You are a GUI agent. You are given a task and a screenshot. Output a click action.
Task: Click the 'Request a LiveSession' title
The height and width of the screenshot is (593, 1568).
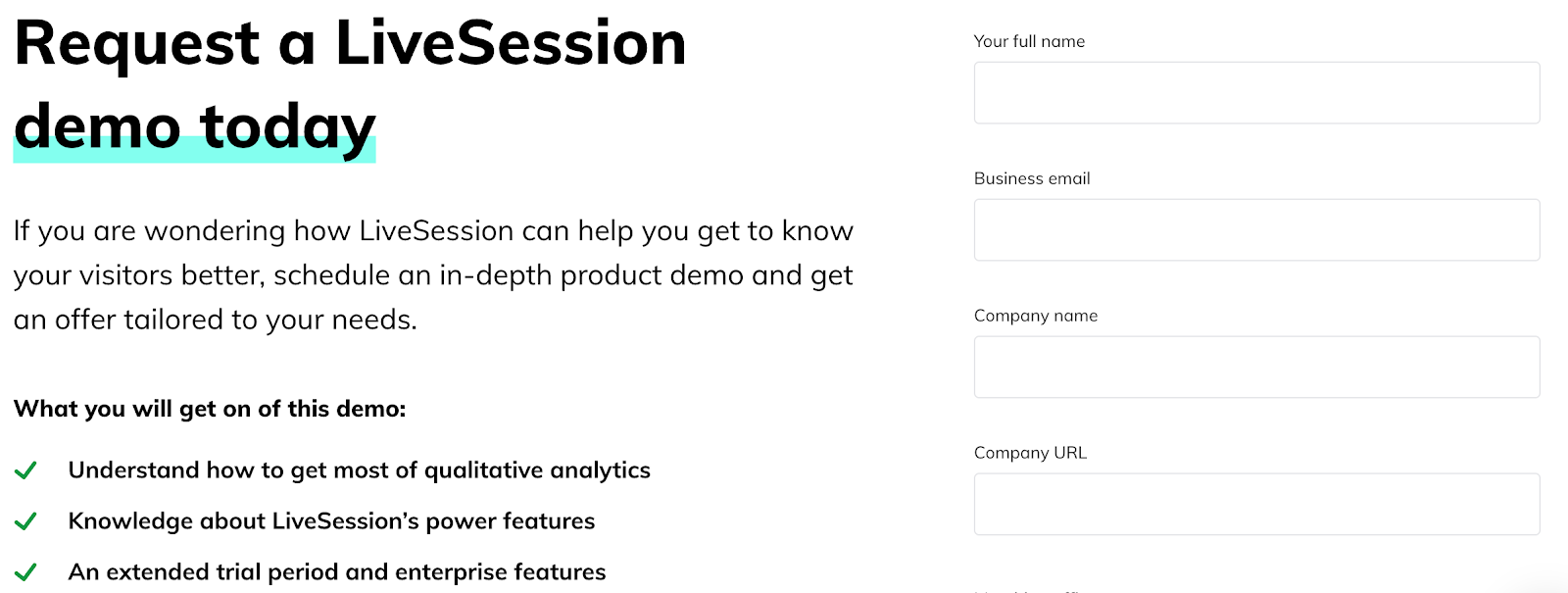(348, 42)
